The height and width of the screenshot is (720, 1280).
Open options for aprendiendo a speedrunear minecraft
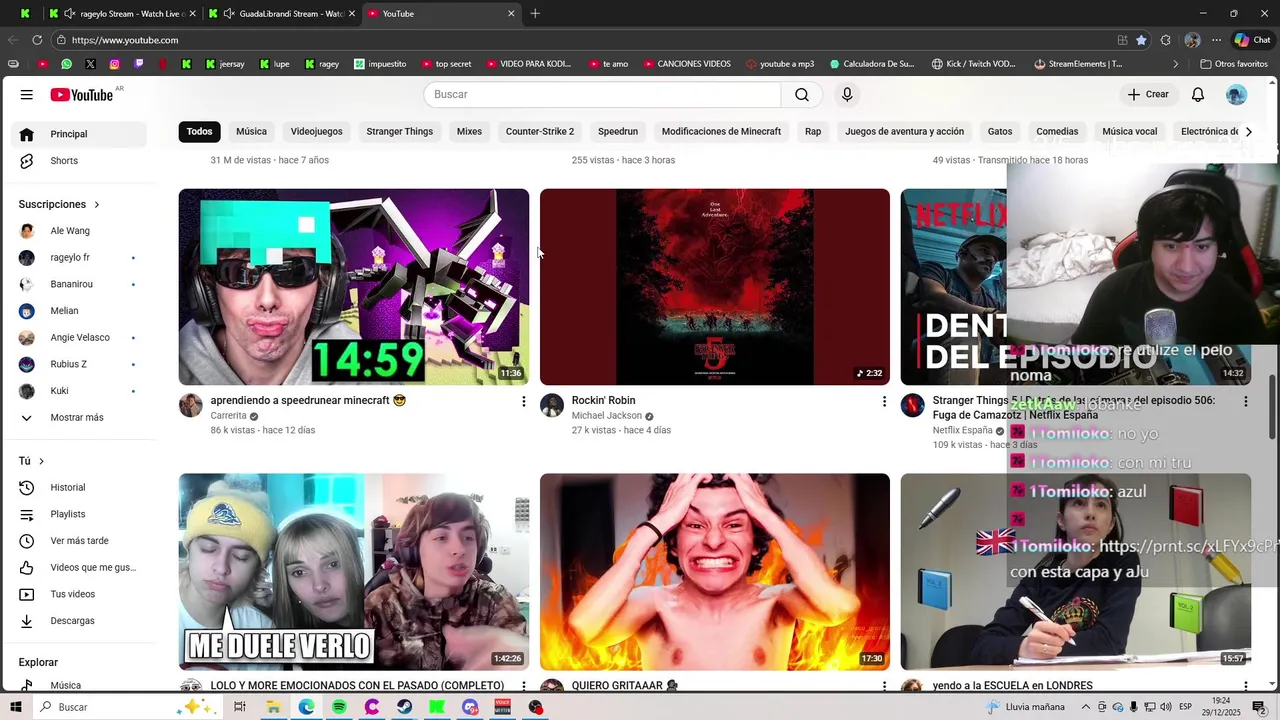pos(523,401)
